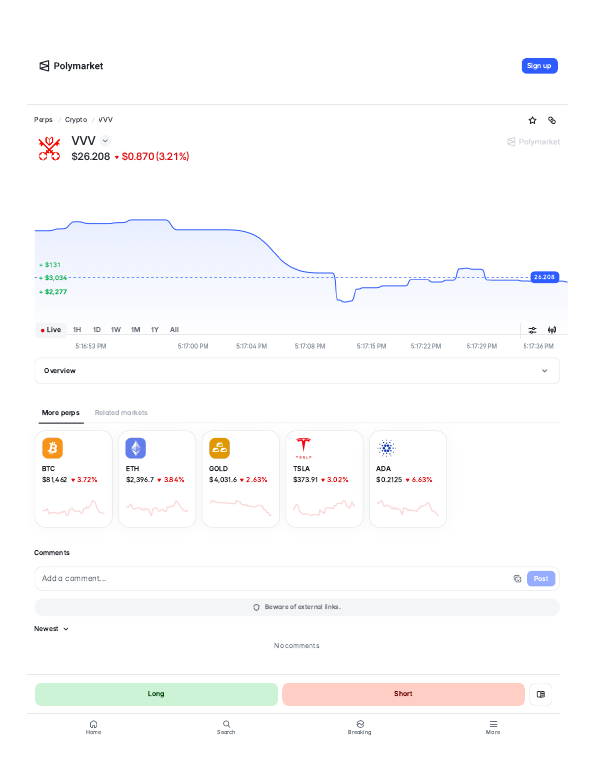
Task: Click the $0.870 (3.21%) change text
Action: coord(155,157)
